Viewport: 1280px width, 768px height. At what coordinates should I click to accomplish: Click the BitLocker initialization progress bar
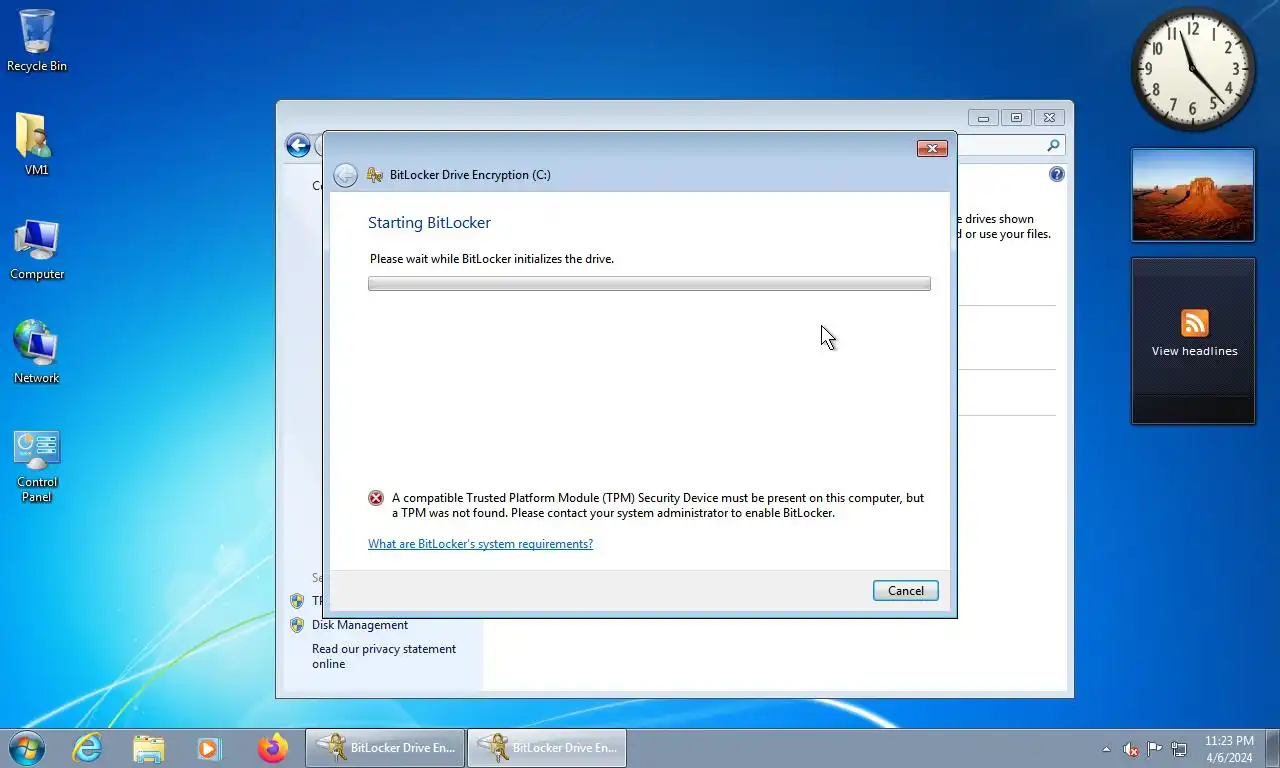[x=649, y=284]
